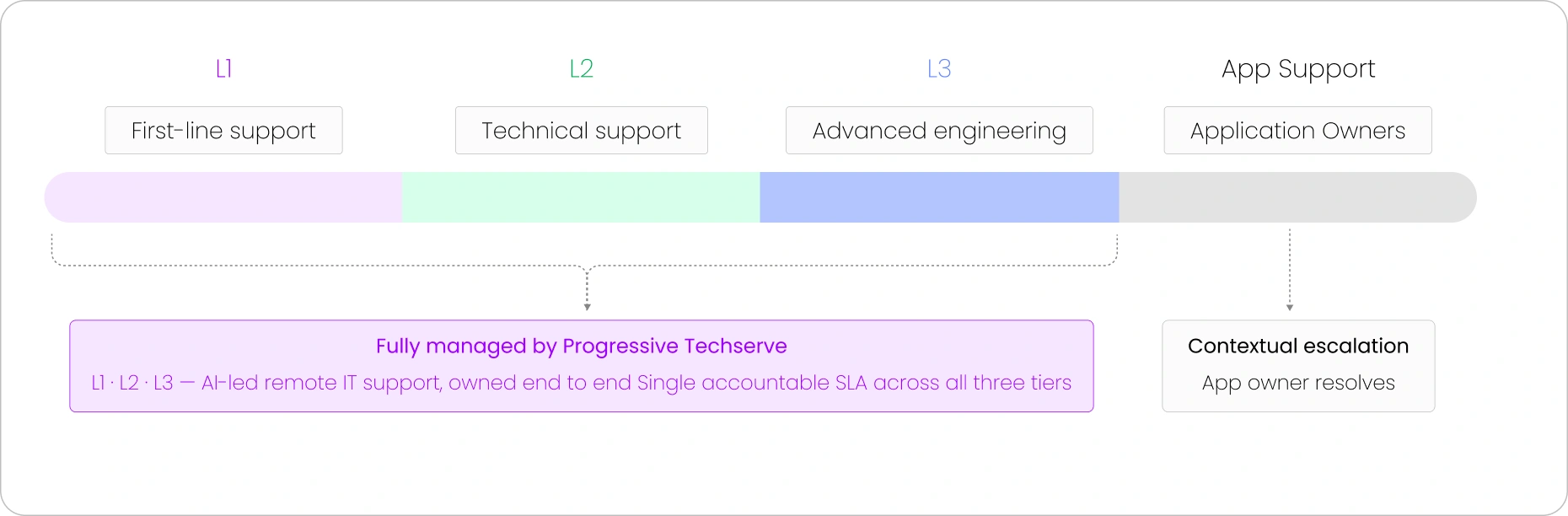Click the L1 tier label
Screen dimensions: 1568x516
tap(223, 68)
